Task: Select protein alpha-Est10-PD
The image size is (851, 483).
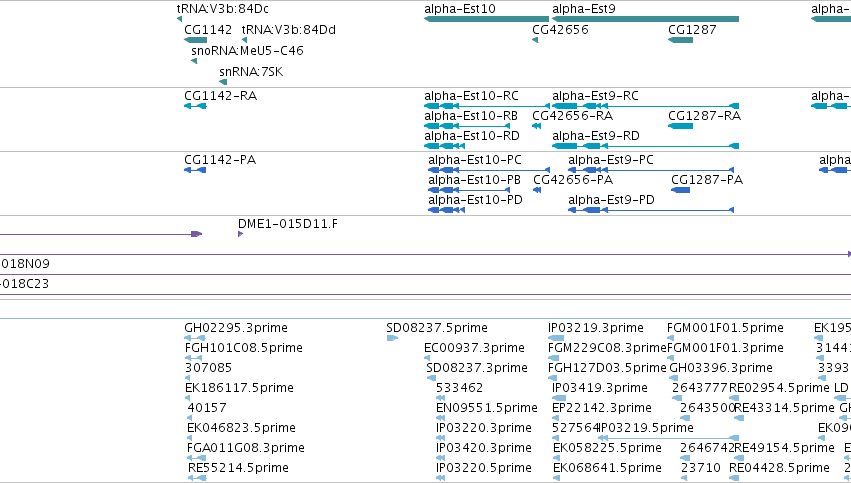Action: tap(447, 210)
